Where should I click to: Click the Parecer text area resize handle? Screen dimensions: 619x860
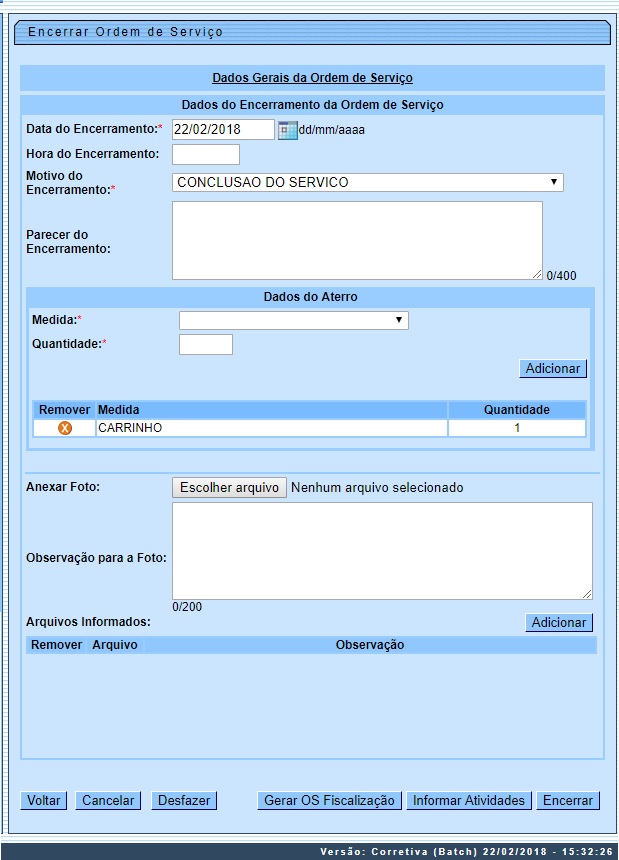537,275
